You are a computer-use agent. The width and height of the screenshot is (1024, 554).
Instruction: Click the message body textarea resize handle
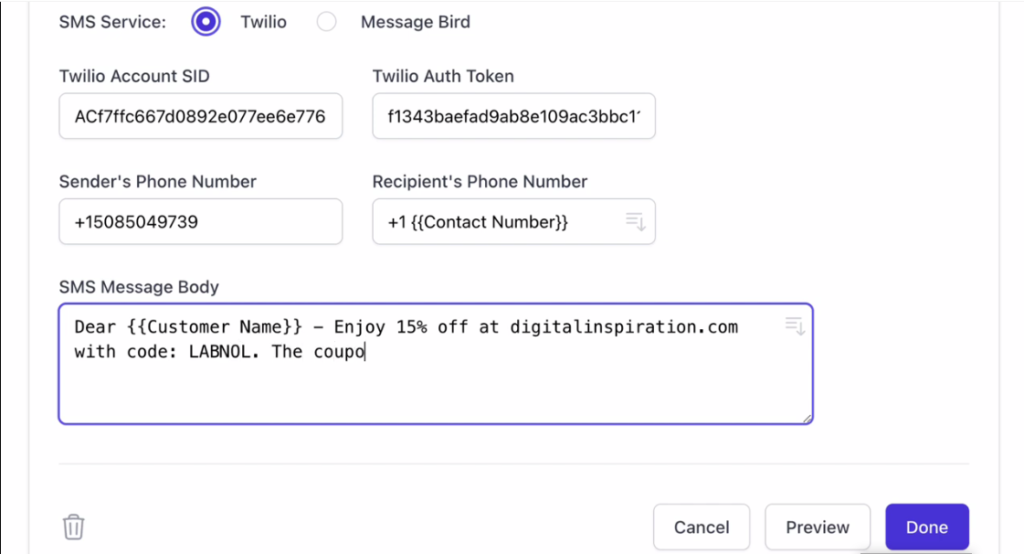pos(807,419)
